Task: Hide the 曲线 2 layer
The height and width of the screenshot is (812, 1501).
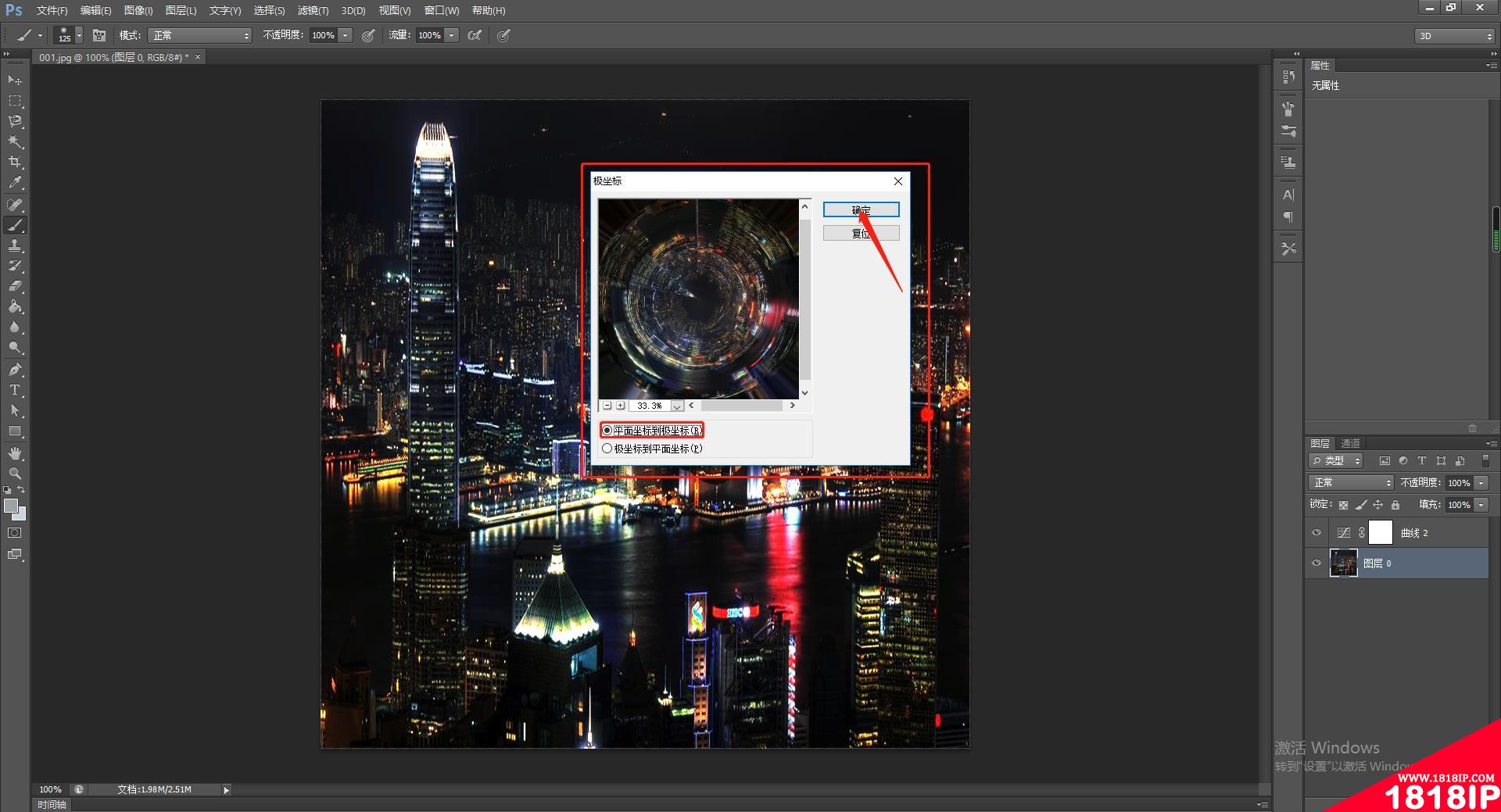Action: (x=1317, y=533)
